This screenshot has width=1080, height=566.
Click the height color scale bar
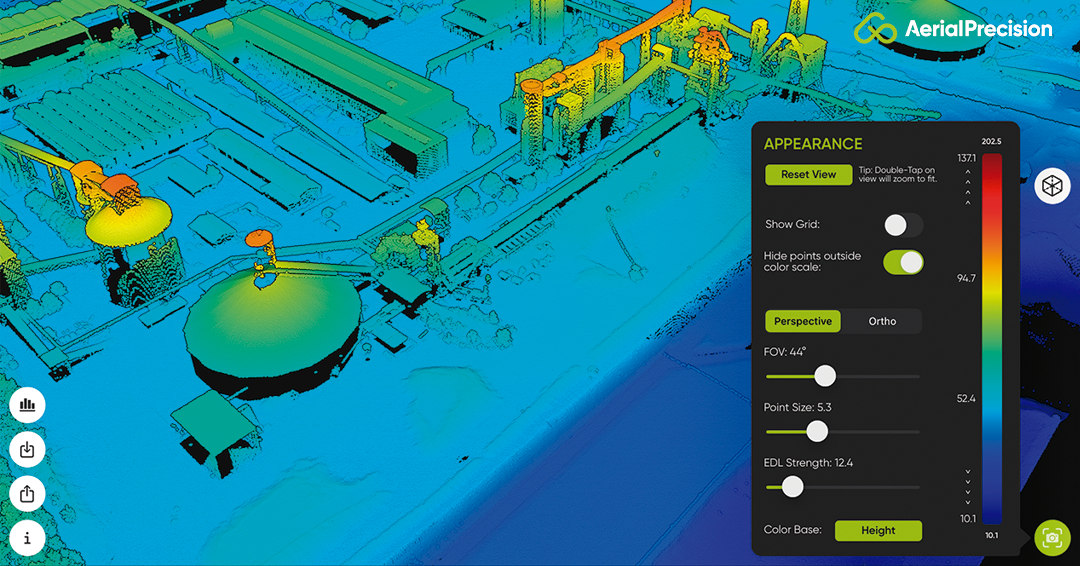click(x=992, y=339)
